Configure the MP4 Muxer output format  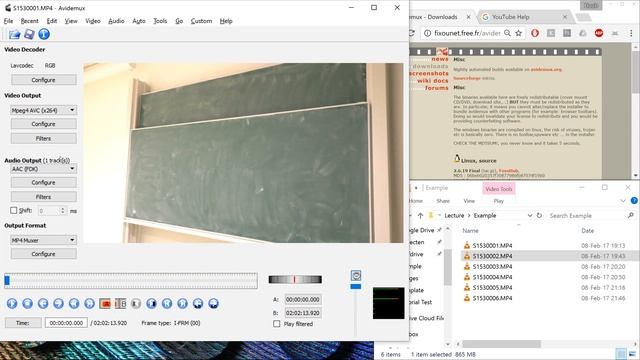43,254
